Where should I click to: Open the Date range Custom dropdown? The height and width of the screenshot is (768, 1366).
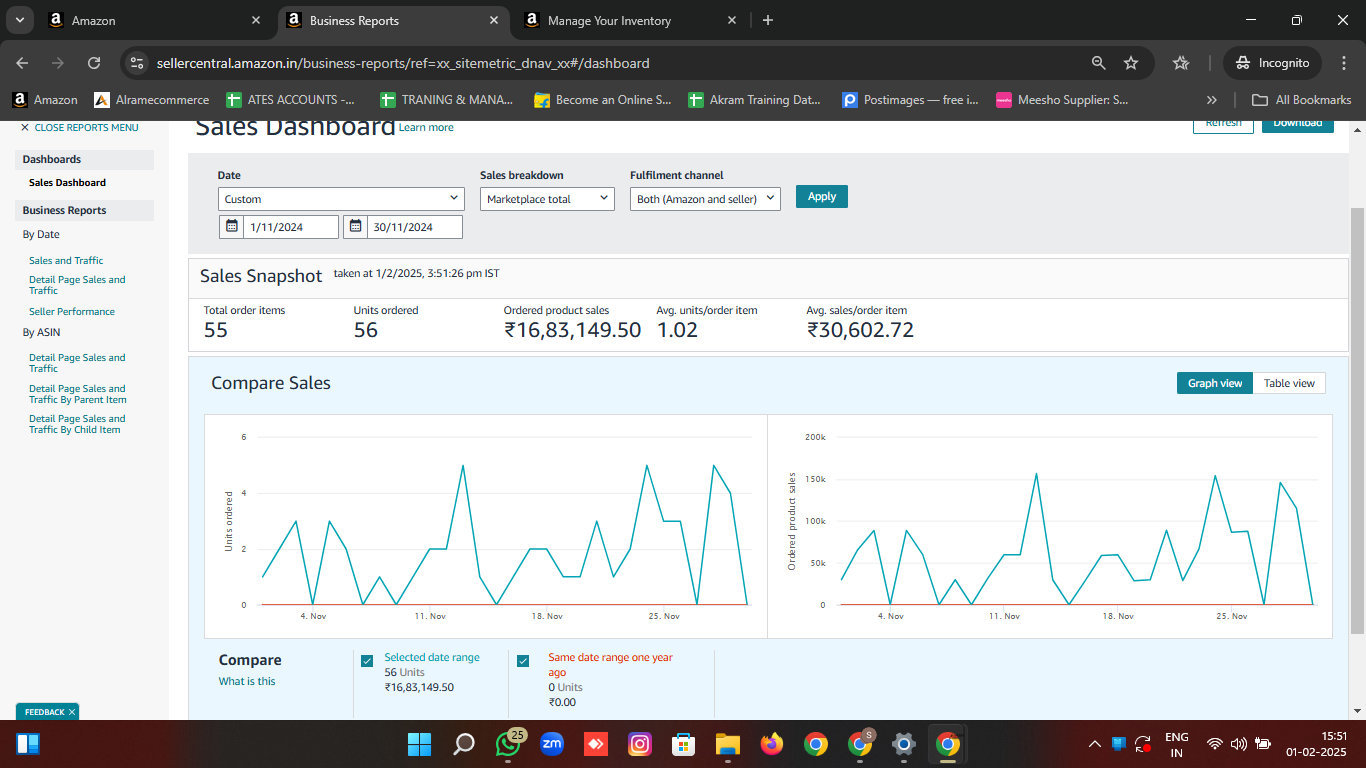pos(341,199)
